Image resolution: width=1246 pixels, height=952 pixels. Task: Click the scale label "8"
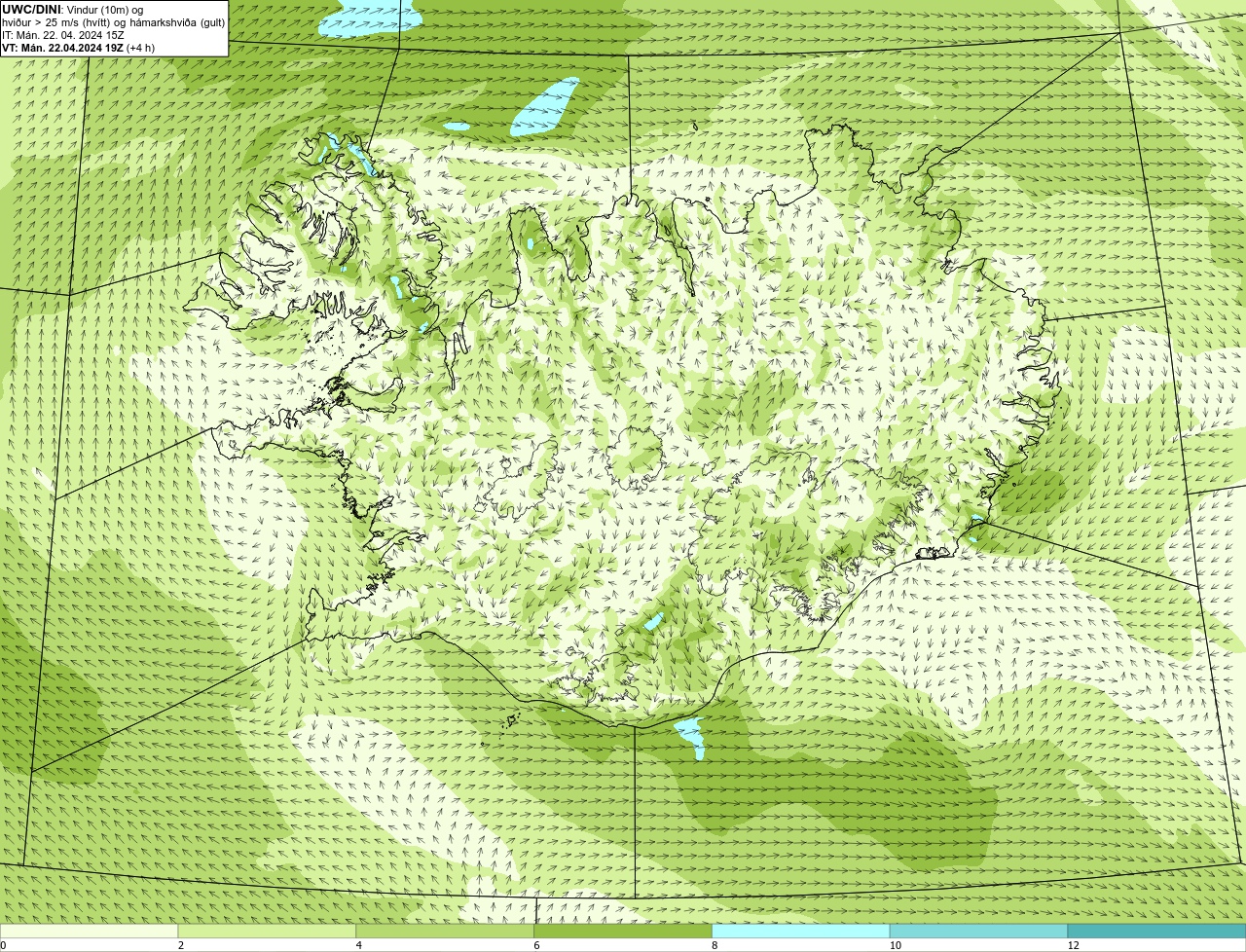(715, 945)
